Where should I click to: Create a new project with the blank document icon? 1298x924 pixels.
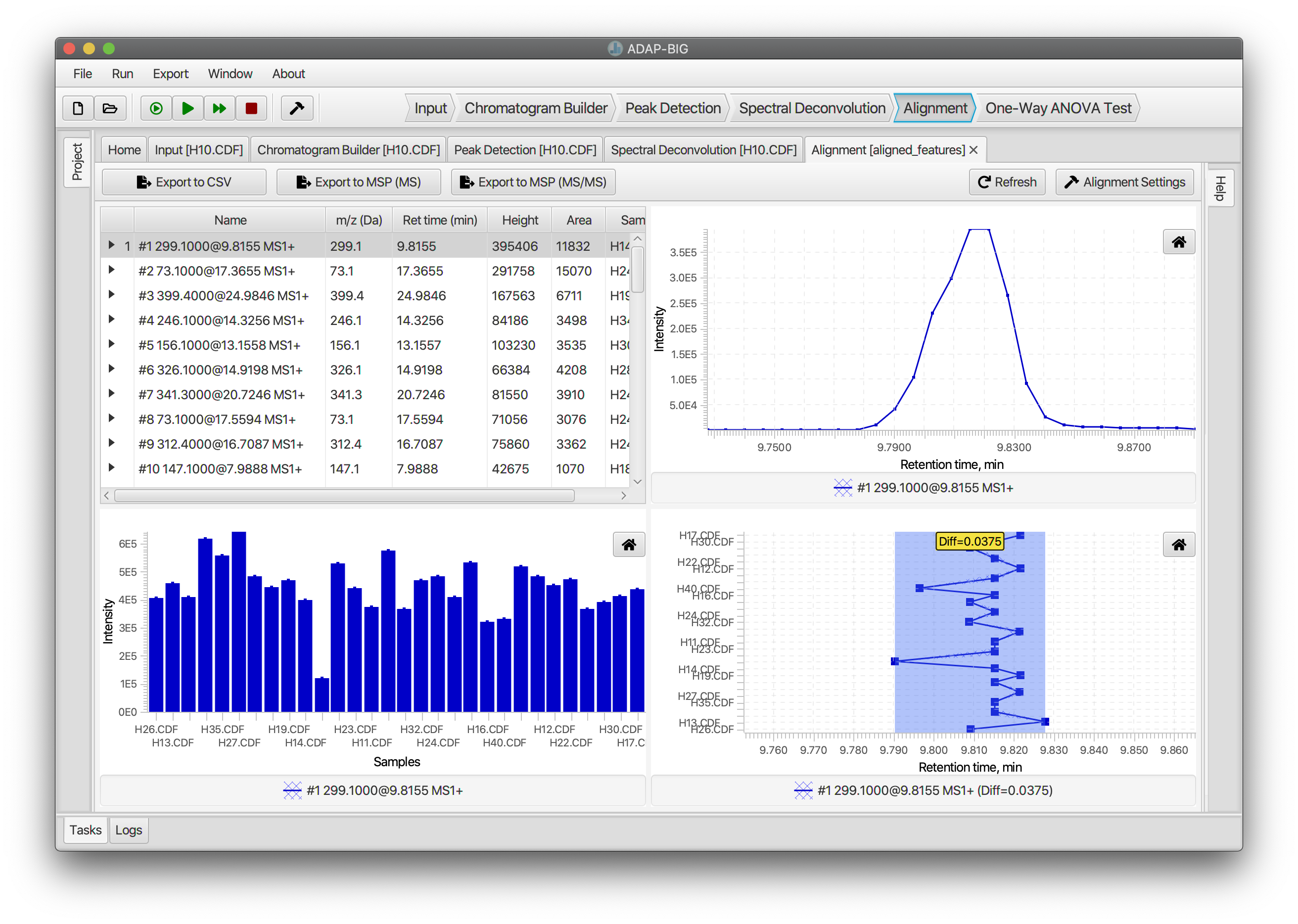coord(78,108)
